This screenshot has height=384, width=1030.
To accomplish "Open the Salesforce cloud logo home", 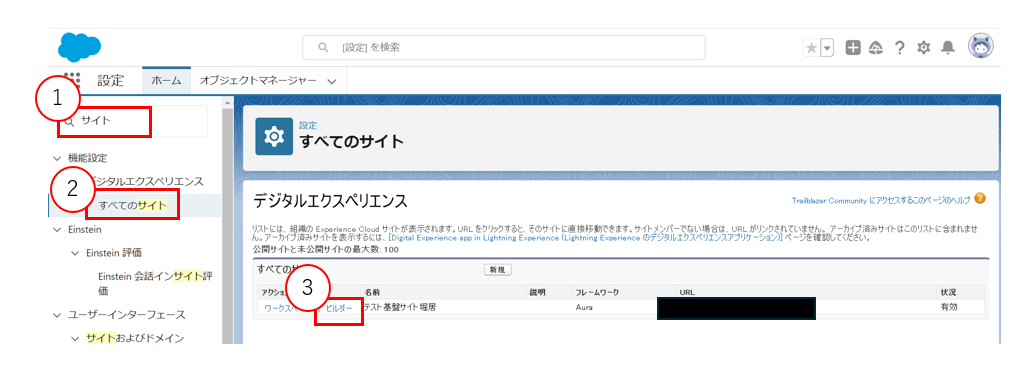I will coord(79,47).
